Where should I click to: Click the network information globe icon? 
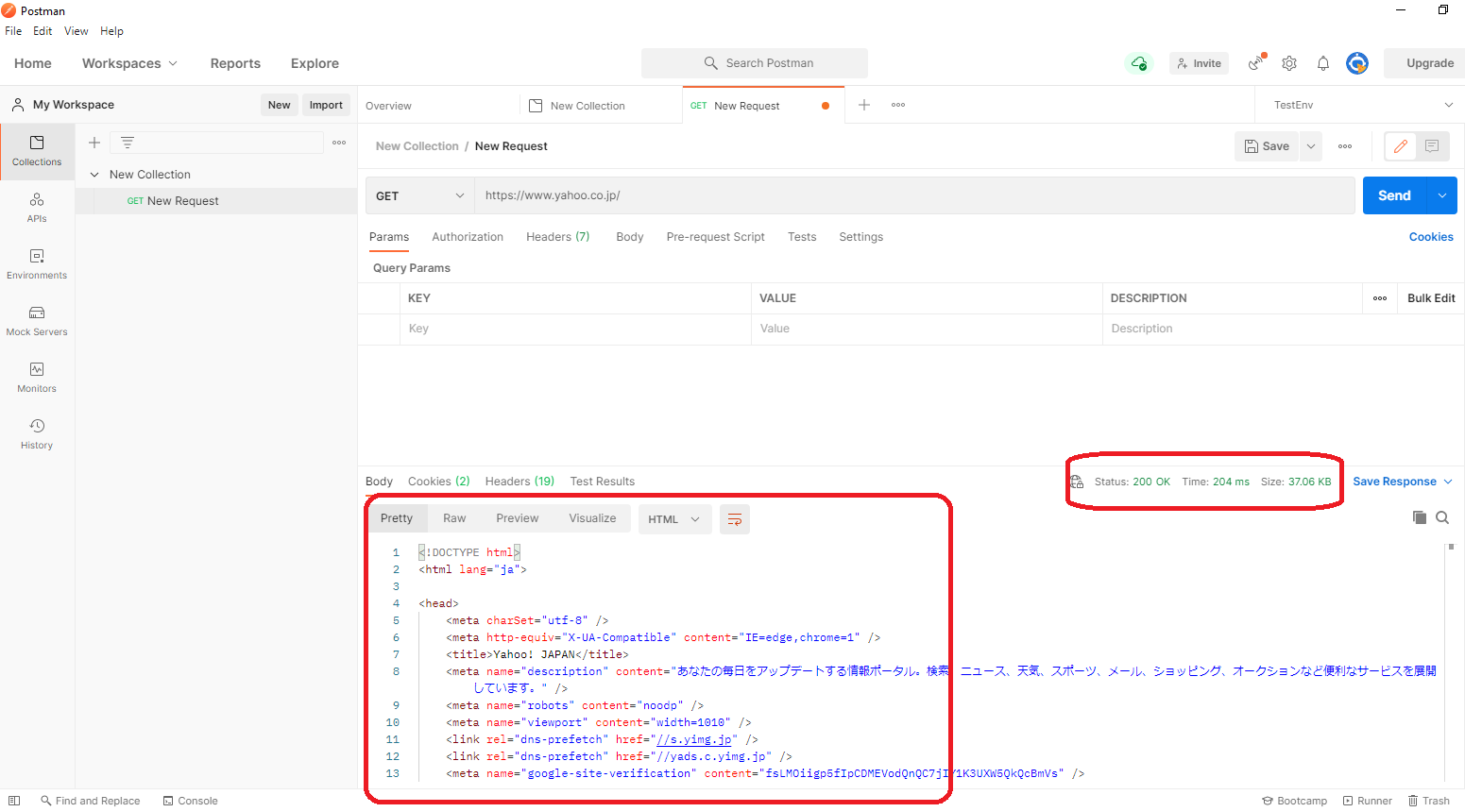tap(1077, 482)
